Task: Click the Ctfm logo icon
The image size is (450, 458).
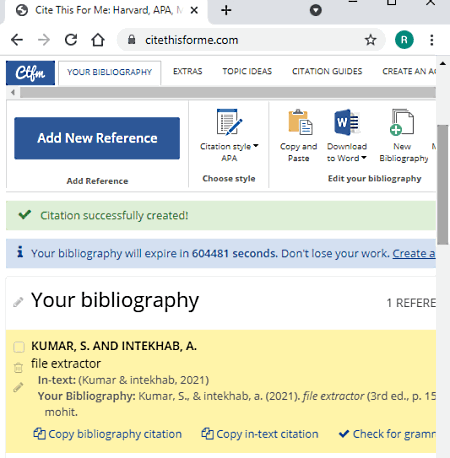Action: pyautogui.click(x=30, y=73)
